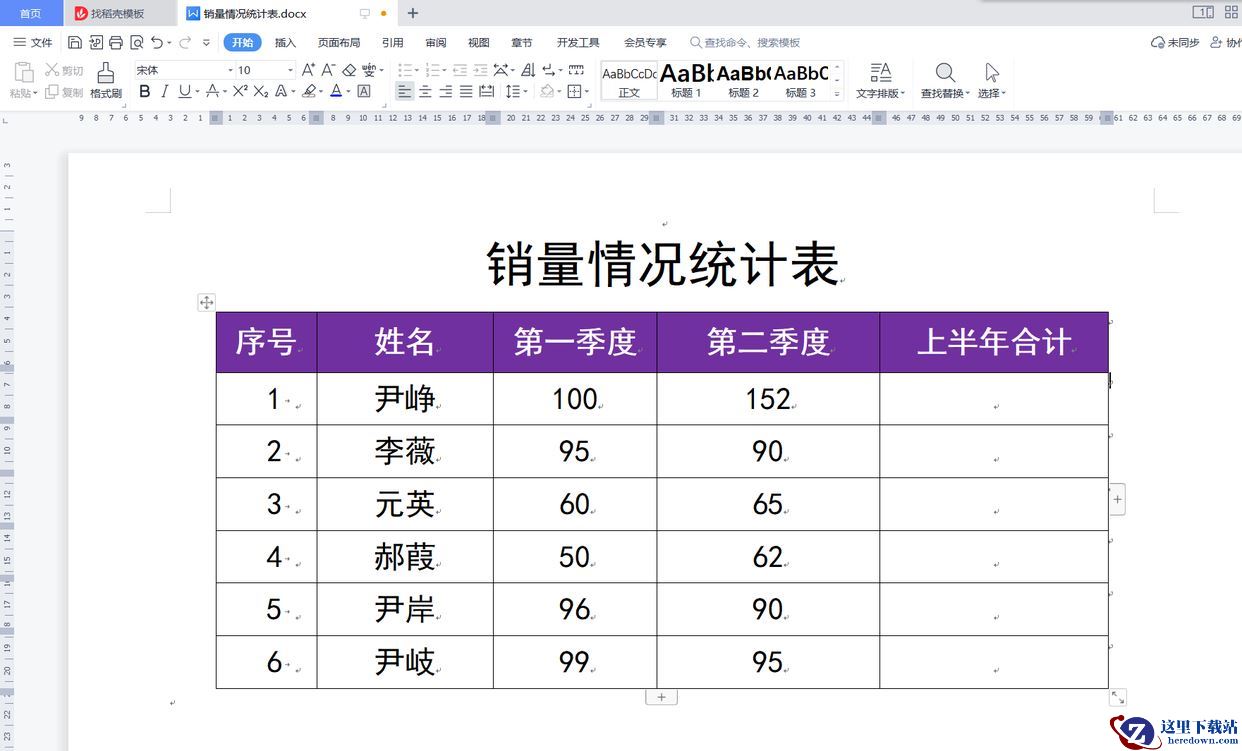This screenshot has height=751, width=1242.
Task: Toggle bold formatting
Action: (144, 91)
